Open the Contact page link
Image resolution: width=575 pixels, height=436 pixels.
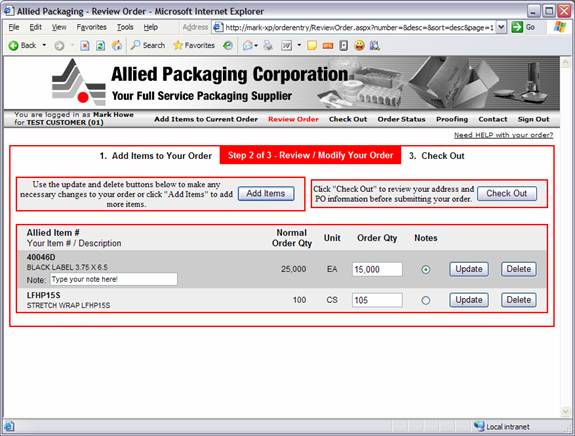[492, 119]
